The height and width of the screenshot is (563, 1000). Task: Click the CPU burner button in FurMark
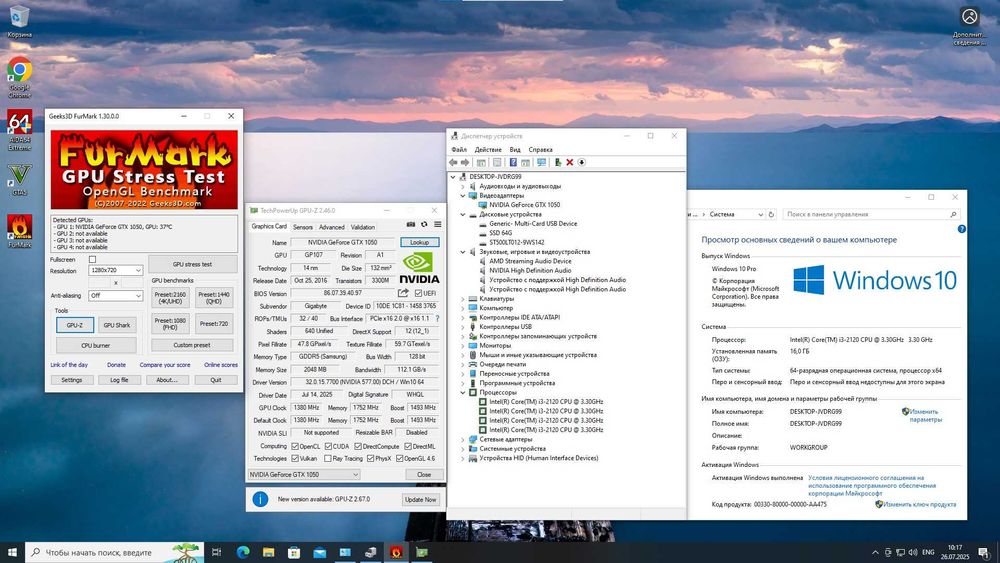pyautogui.click(x=96, y=346)
